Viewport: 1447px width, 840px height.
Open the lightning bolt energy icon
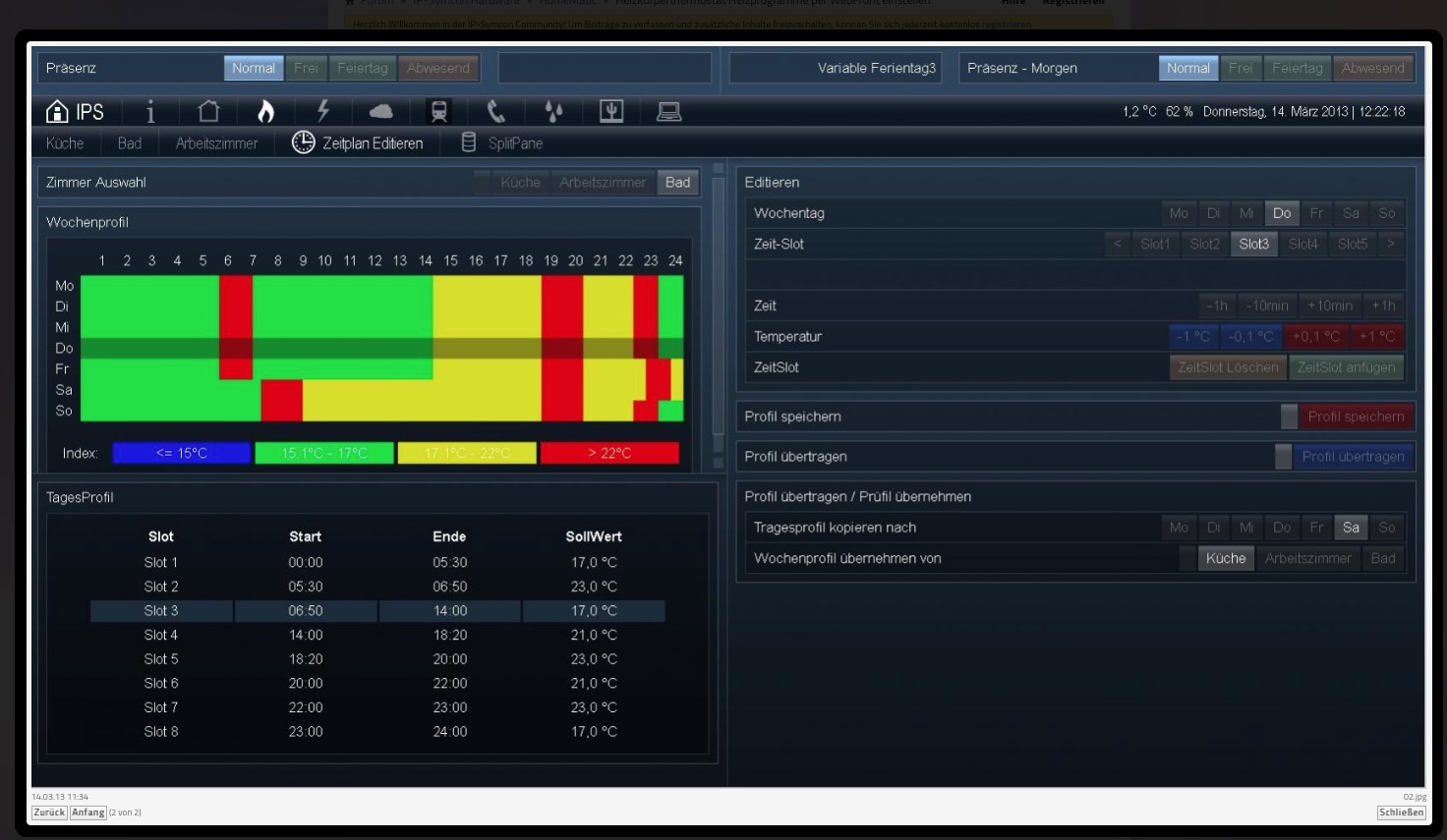tap(322, 112)
